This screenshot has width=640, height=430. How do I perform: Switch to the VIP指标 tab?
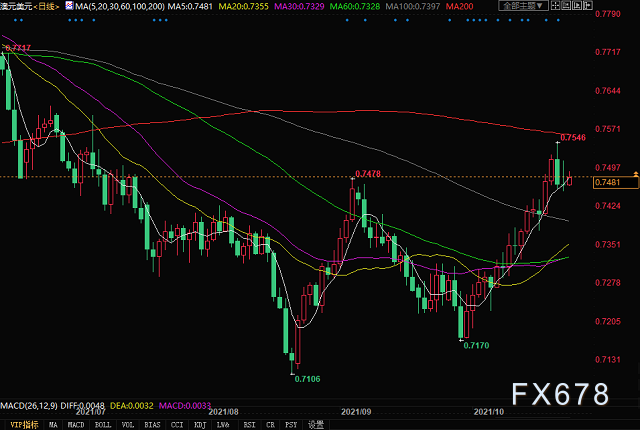point(24,425)
